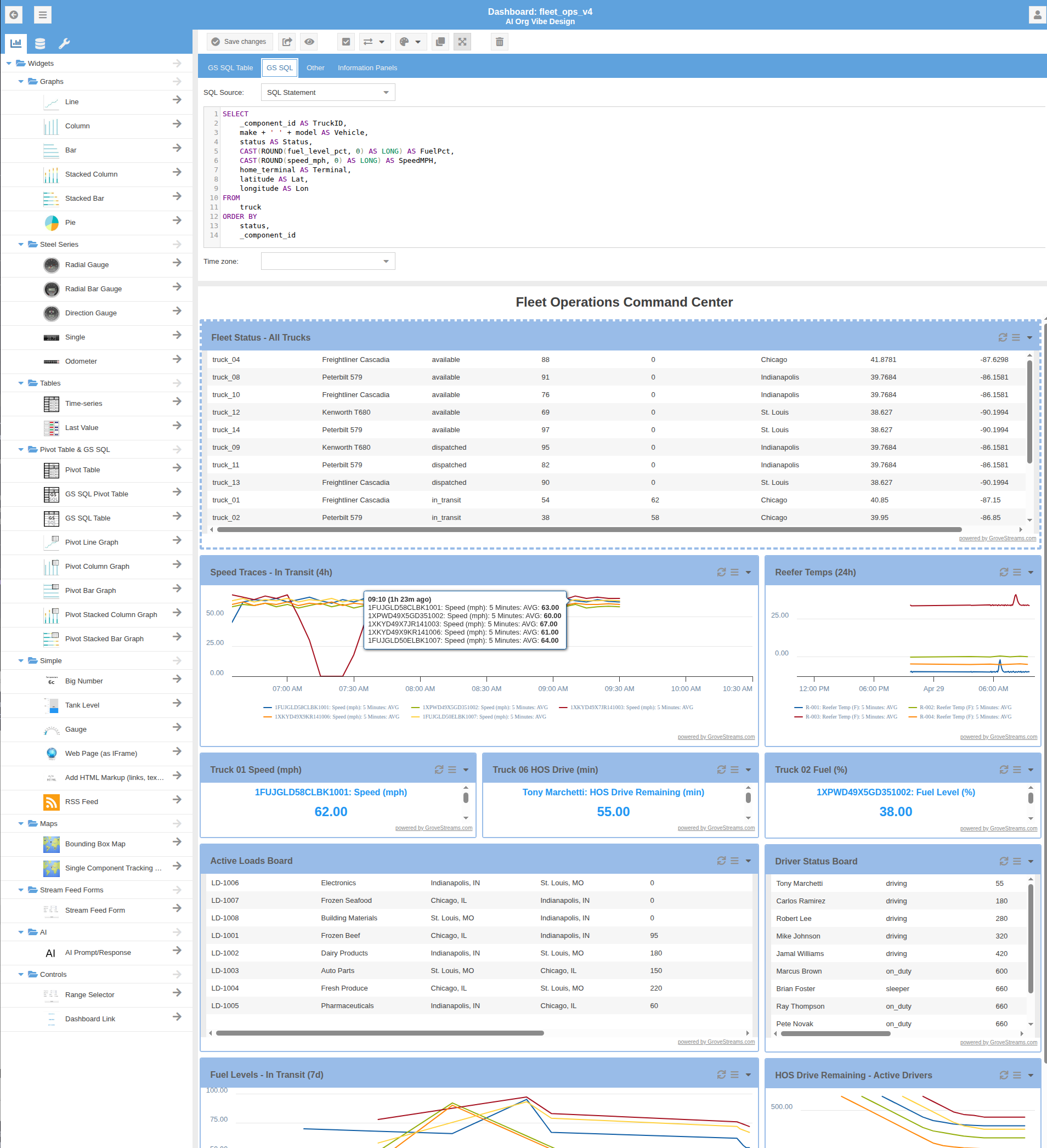Open the user profile icon
Viewport: 1047px width, 1148px height.
pyautogui.click(x=1037, y=15)
